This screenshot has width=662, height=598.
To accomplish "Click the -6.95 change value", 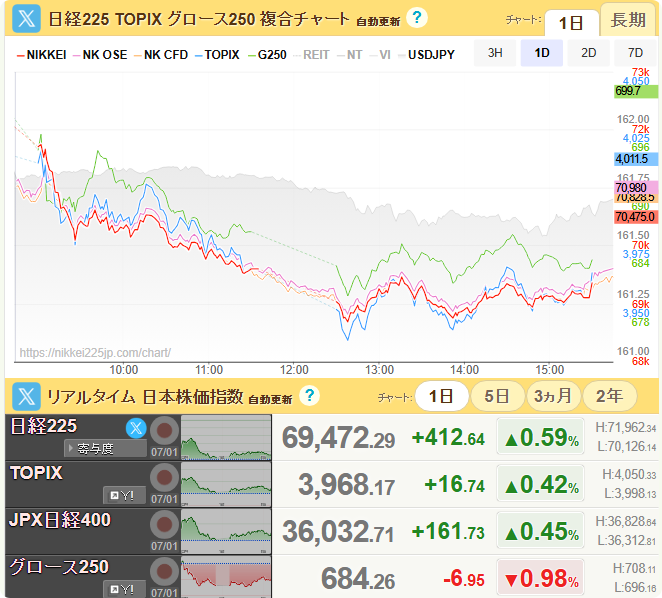I will click(464, 578).
